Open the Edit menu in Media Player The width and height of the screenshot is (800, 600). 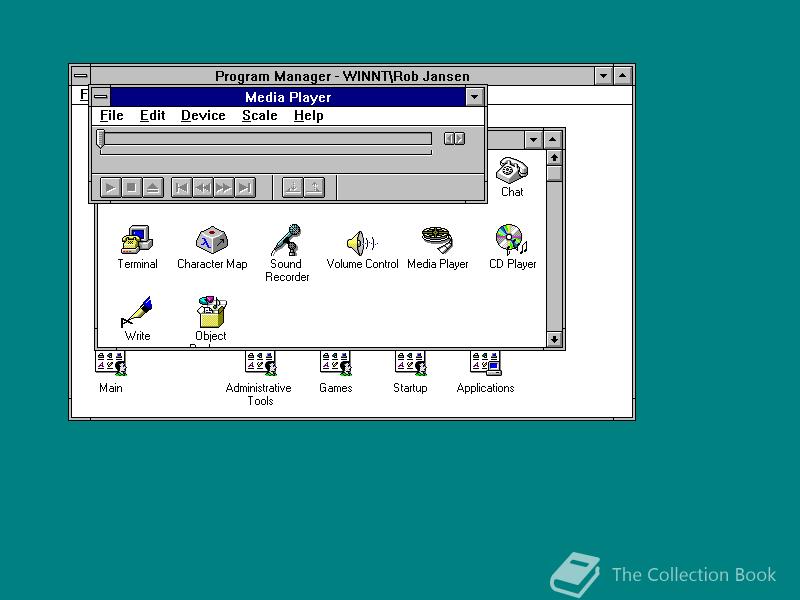(x=153, y=116)
